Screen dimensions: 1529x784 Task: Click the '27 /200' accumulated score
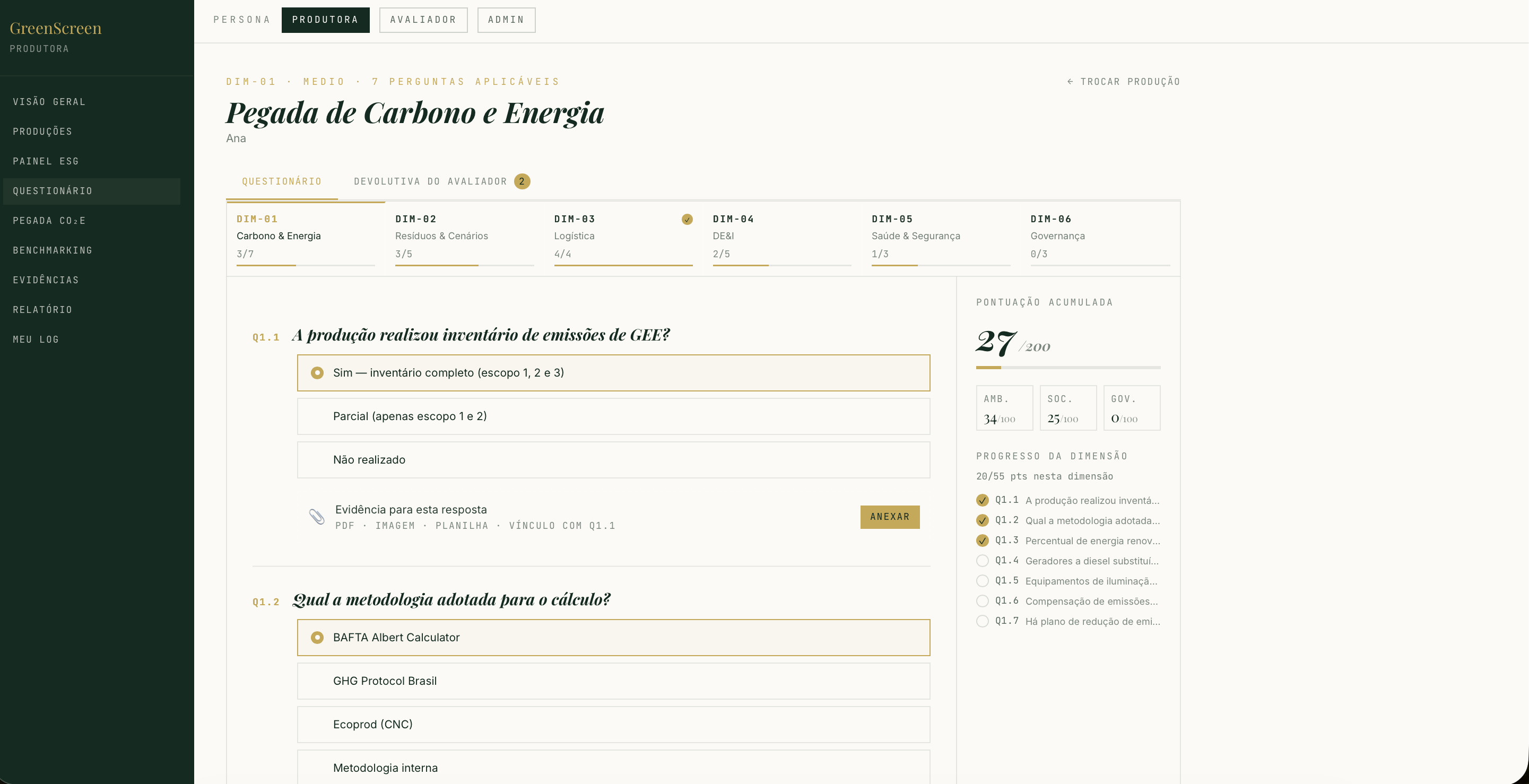point(1013,343)
